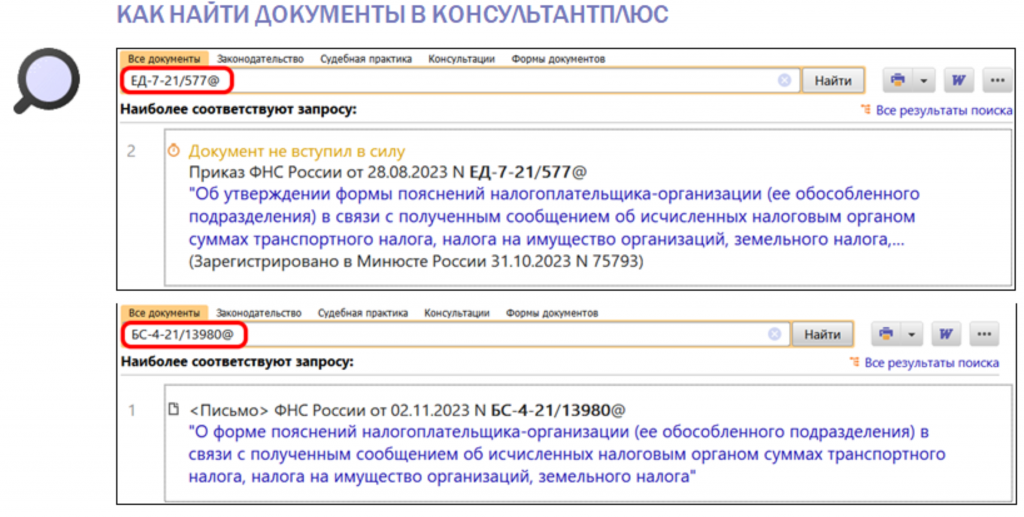
Task: Click Найти button next to ЕД-7-21/577@ query
Action: coord(833,80)
